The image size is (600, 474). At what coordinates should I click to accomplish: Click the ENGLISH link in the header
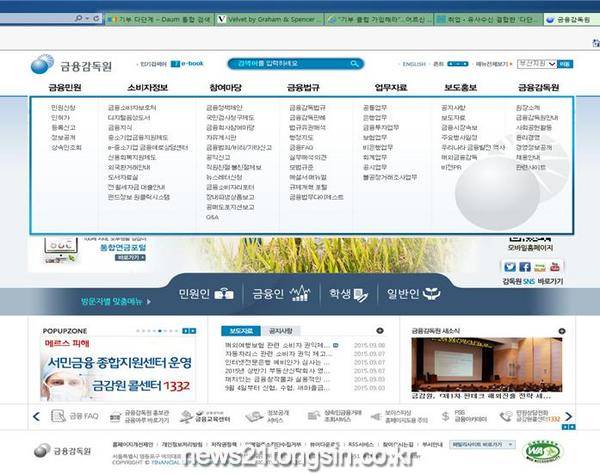point(414,64)
